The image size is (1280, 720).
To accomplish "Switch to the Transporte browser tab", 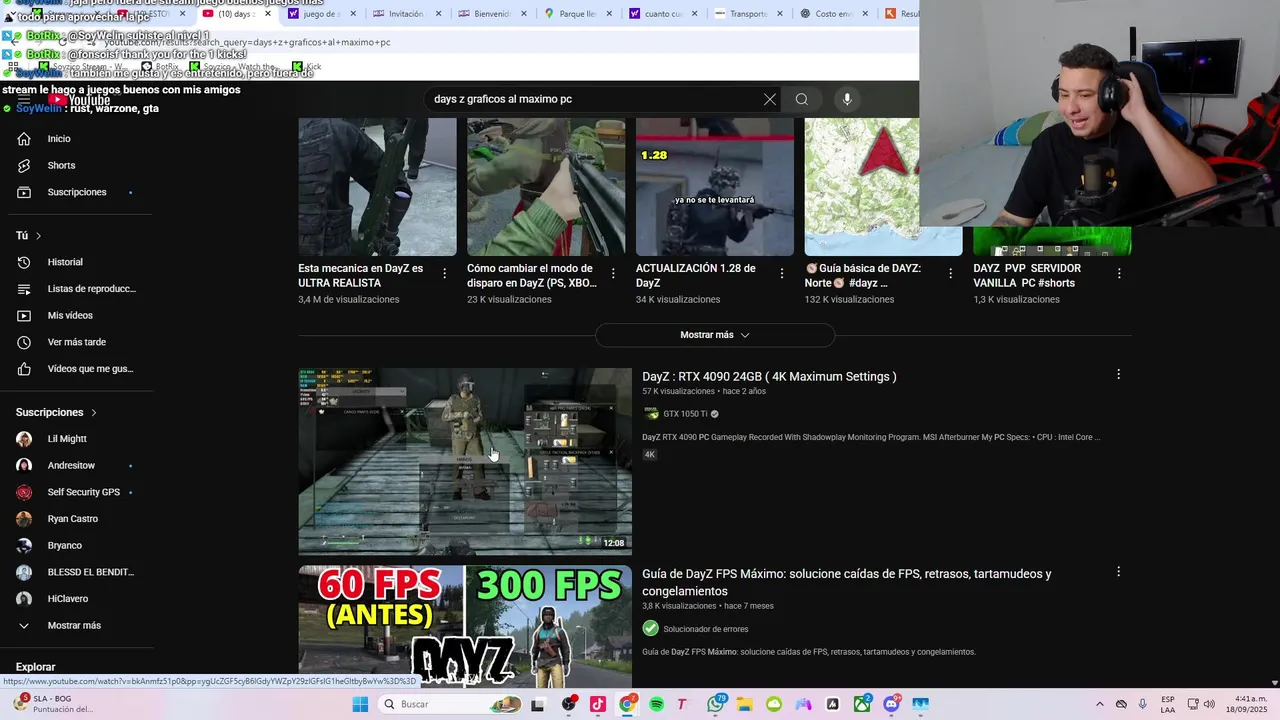I will [748, 14].
